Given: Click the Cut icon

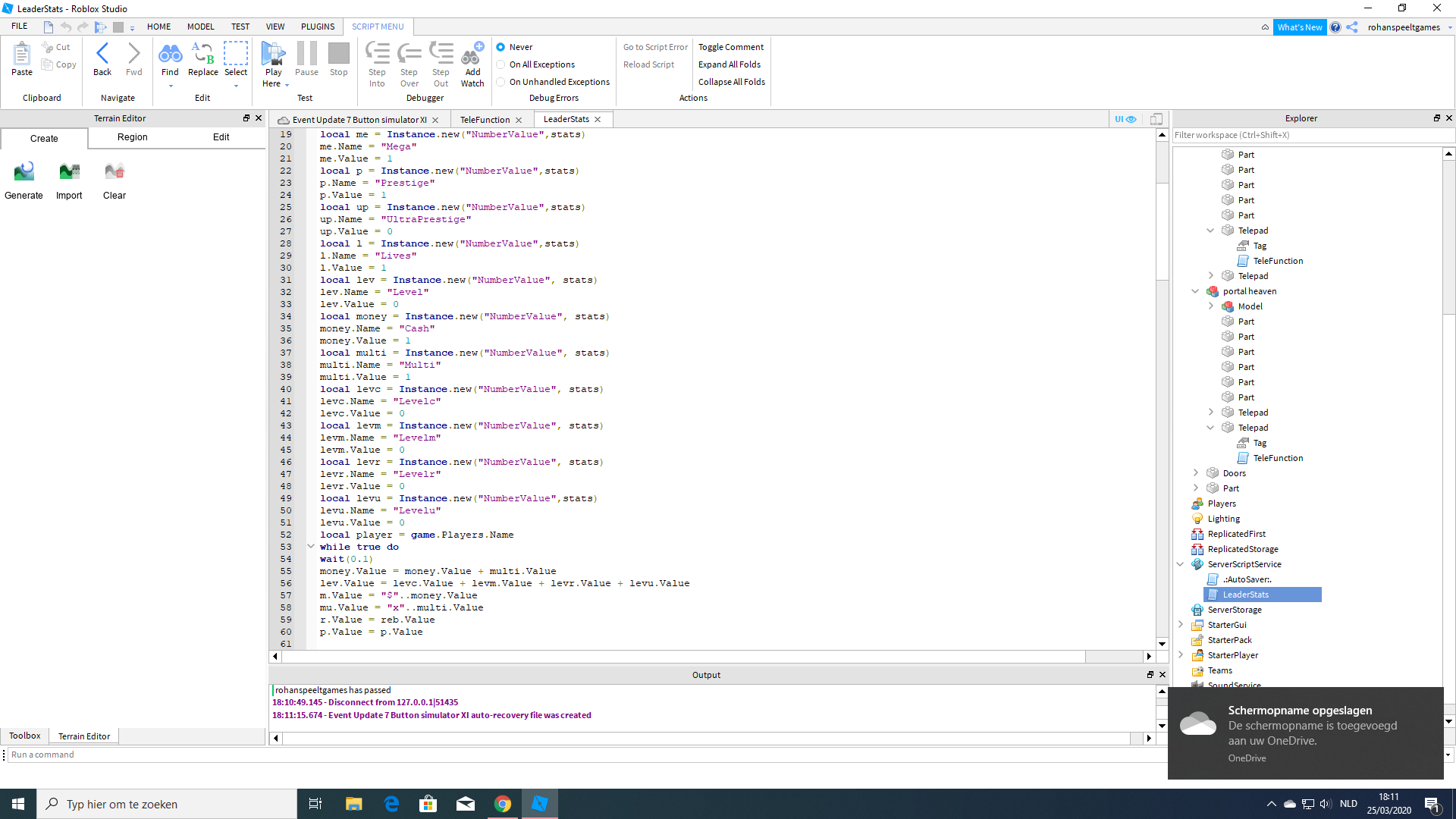Looking at the screenshot, I should pos(48,47).
